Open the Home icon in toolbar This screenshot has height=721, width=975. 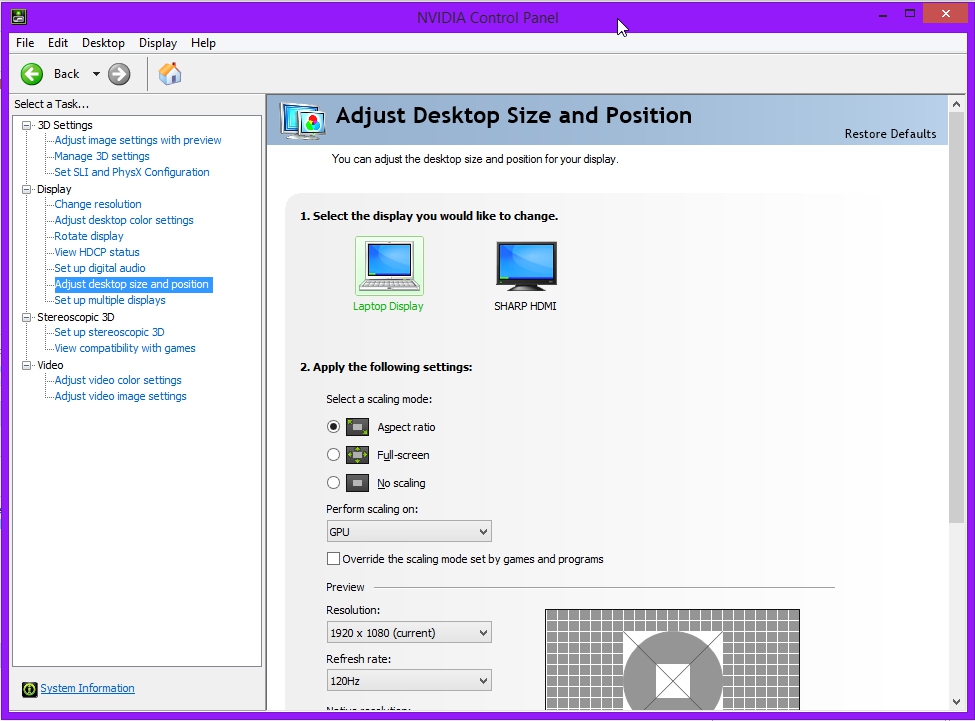click(170, 73)
